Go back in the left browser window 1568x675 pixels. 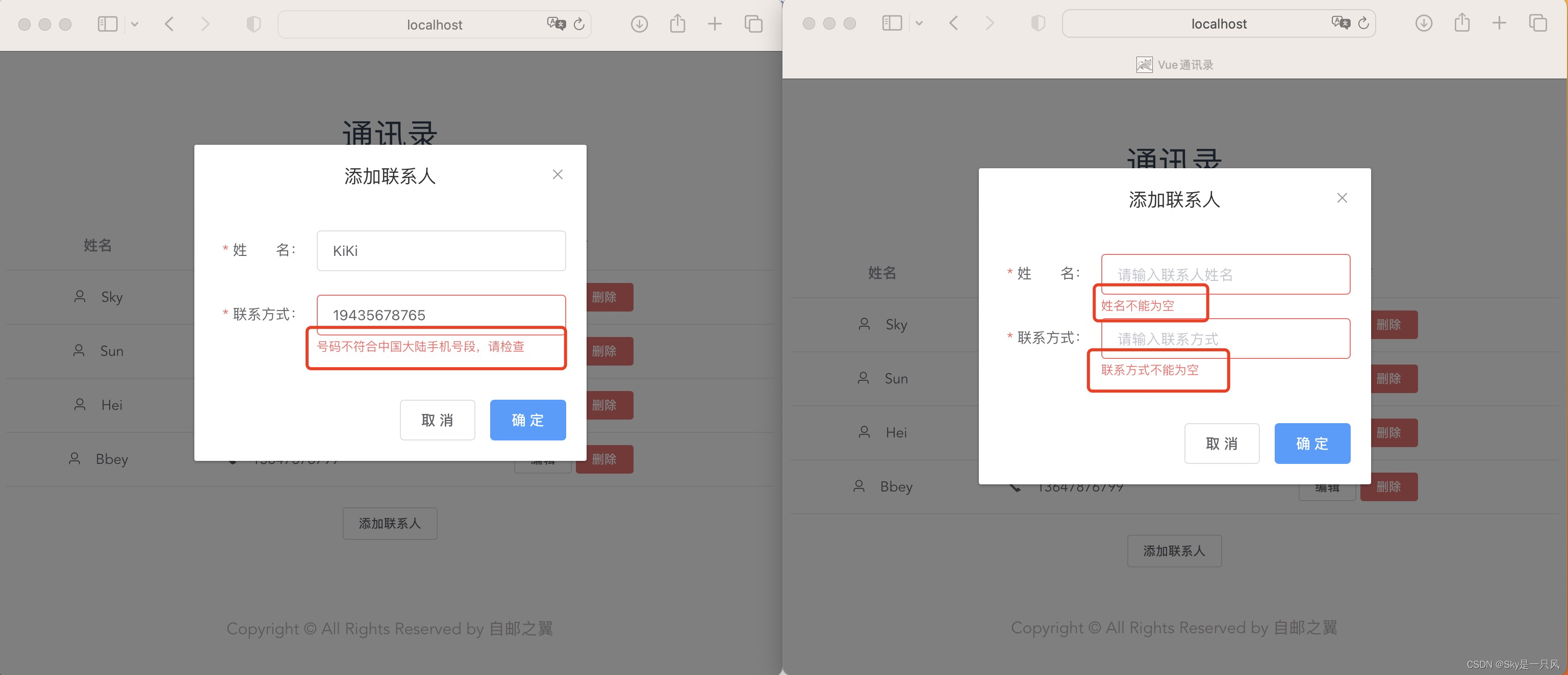pos(169,24)
